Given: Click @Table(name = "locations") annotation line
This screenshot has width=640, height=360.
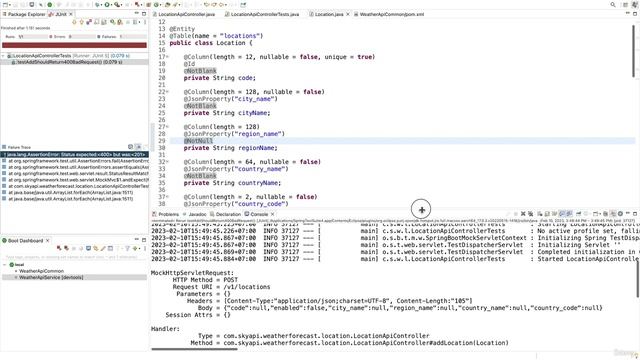Looking at the screenshot, I should [216, 36].
